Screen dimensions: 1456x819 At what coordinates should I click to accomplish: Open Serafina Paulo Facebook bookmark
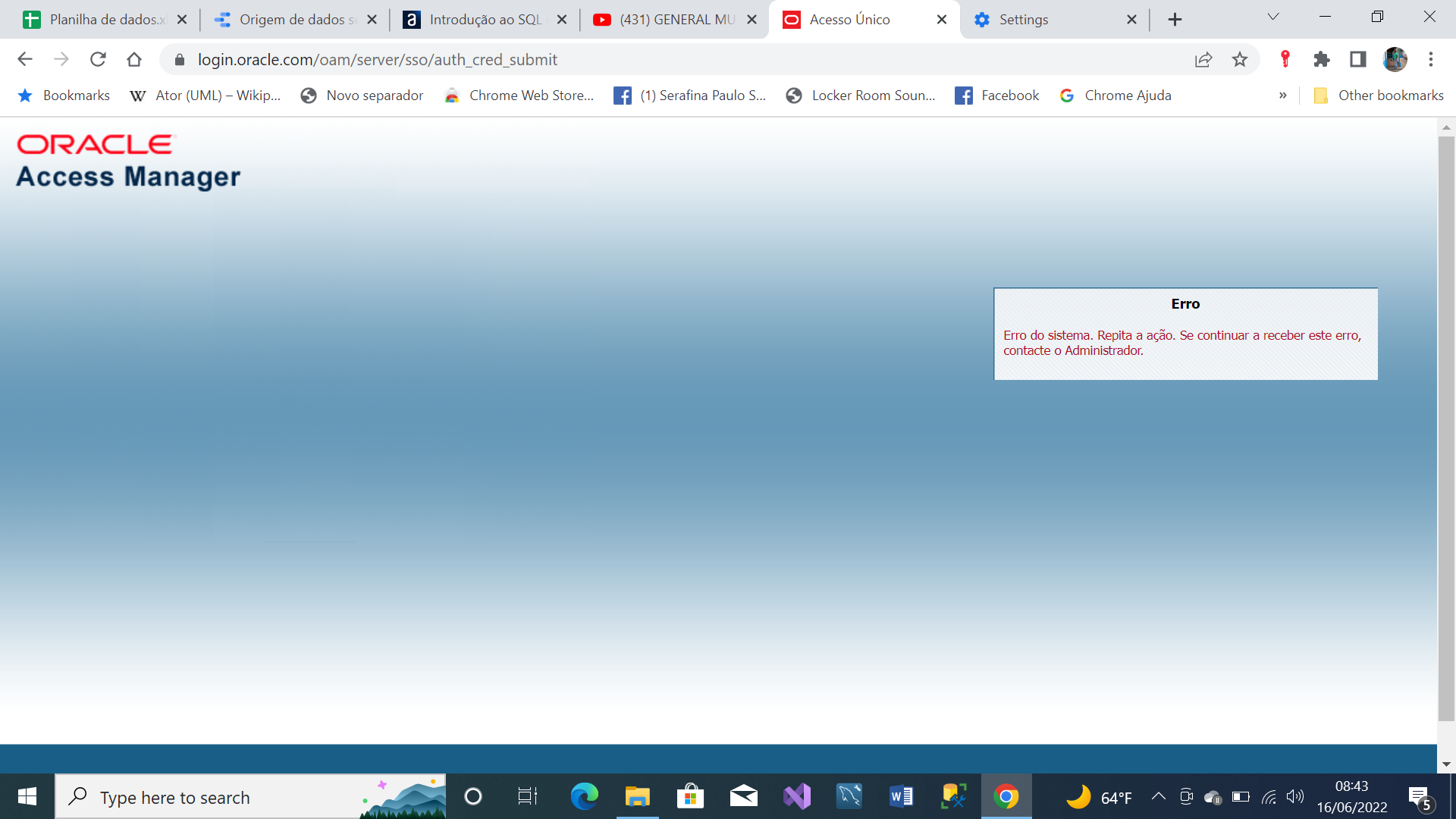pos(690,96)
